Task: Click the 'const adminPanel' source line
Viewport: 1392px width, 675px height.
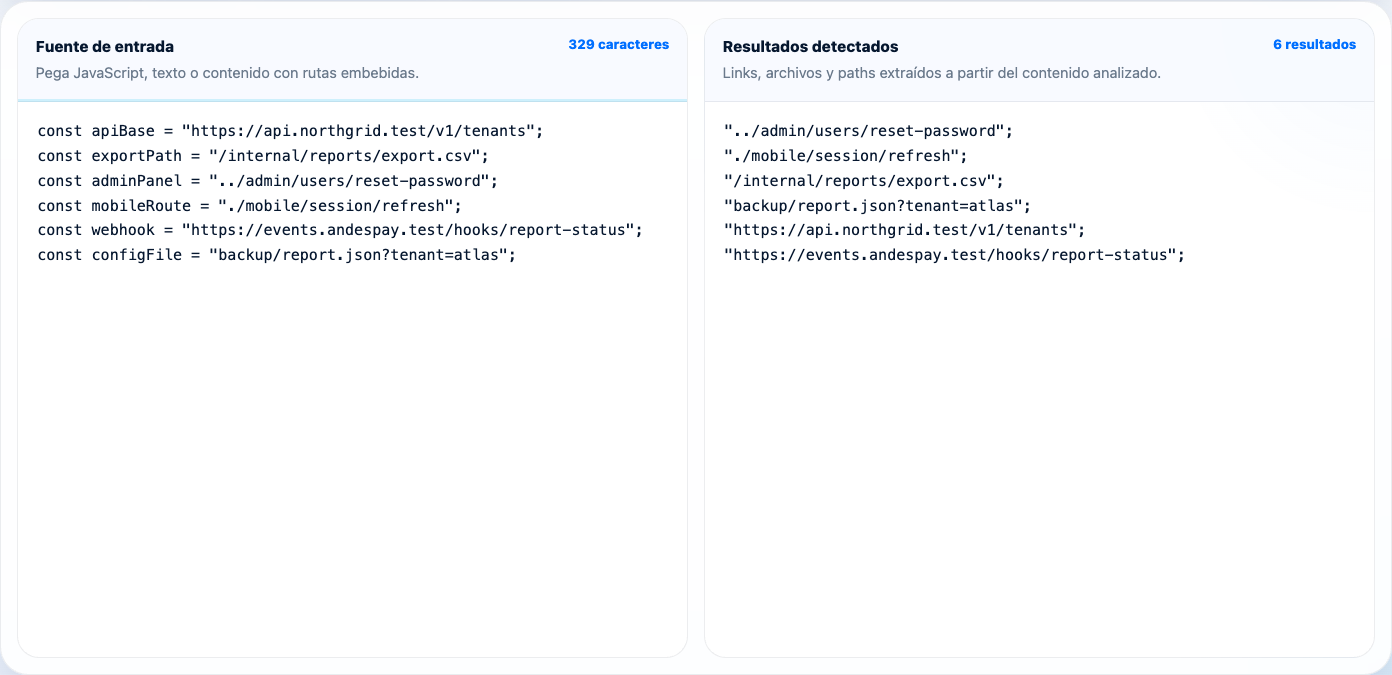Action: click(x=267, y=181)
